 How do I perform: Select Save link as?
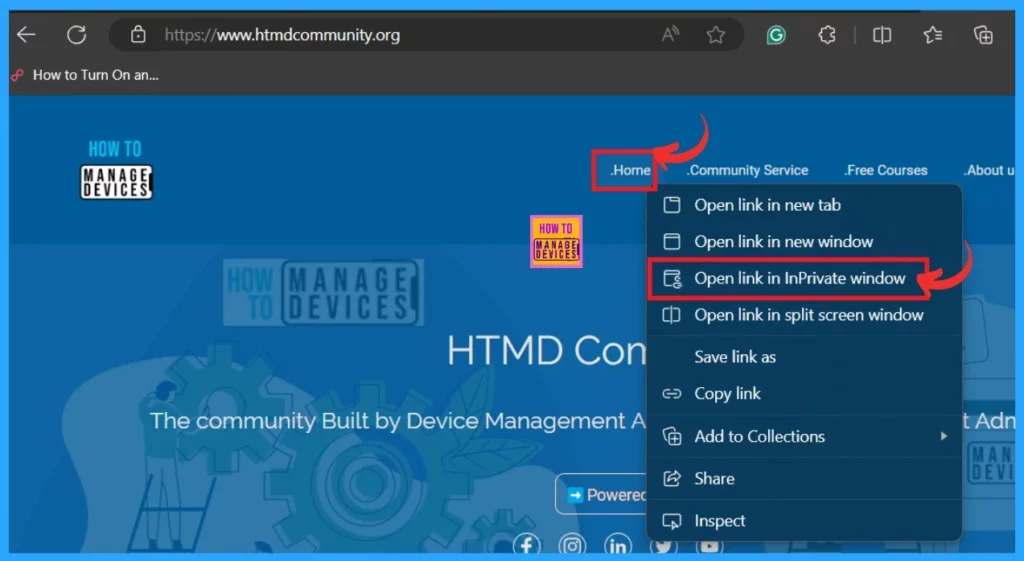click(x=805, y=357)
